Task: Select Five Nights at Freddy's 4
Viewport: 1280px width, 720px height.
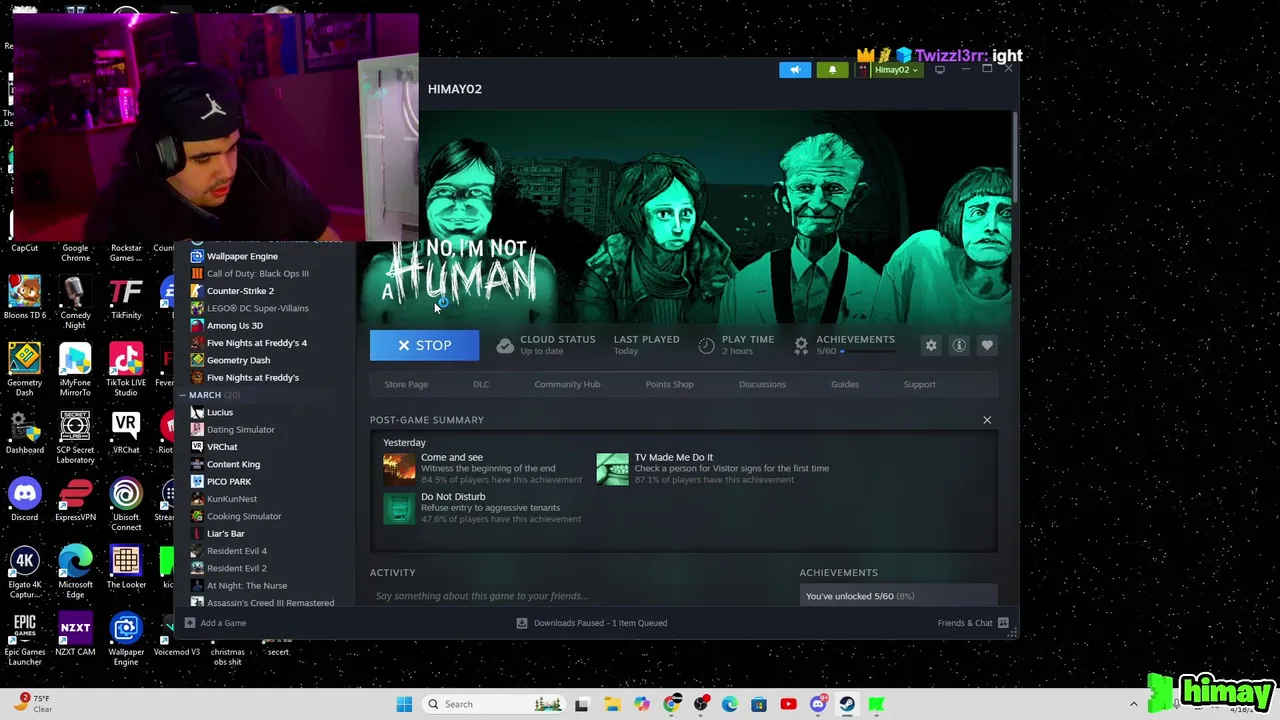Action: pos(256,343)
